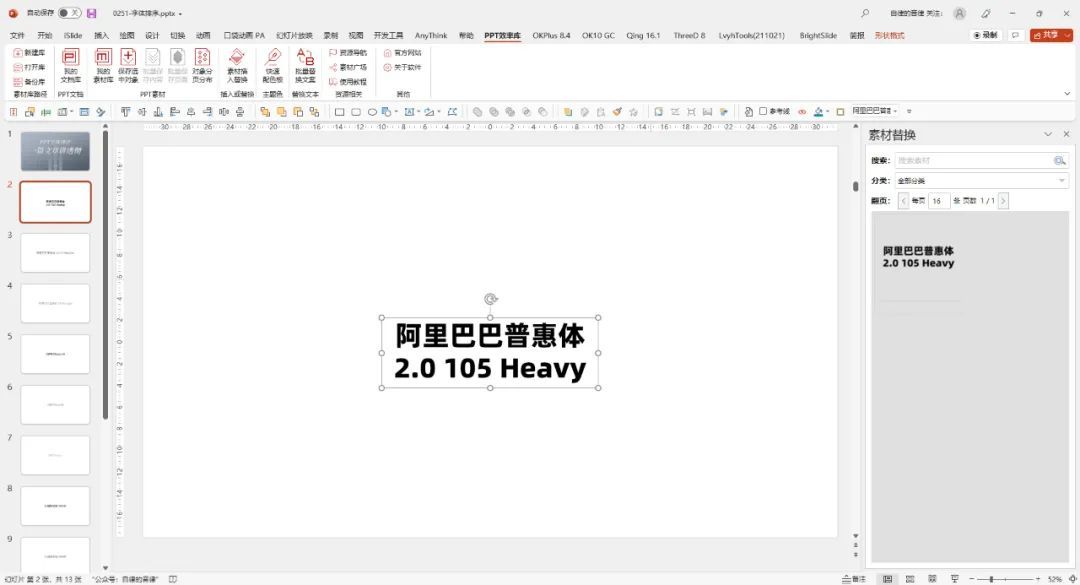Close 素材替换 pane
Image resolution: width=1080 pixels, height=585 pixels.
1066,134
